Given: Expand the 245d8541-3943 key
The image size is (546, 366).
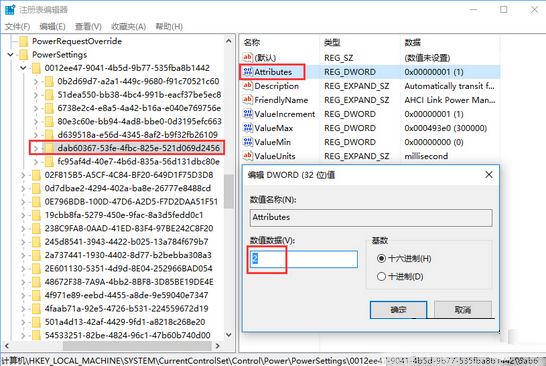Looking at the screenshot, I should 23,242.
